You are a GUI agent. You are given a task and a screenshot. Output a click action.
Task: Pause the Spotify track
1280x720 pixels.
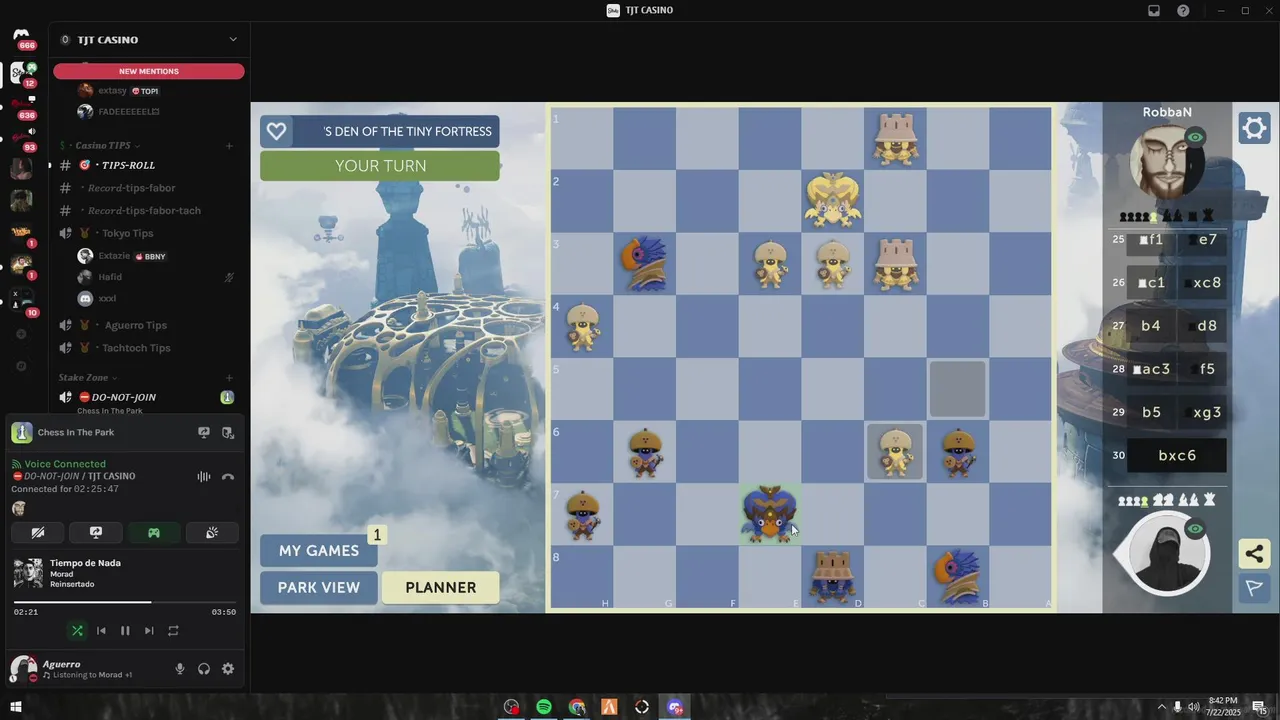click(x=125, y=631)
